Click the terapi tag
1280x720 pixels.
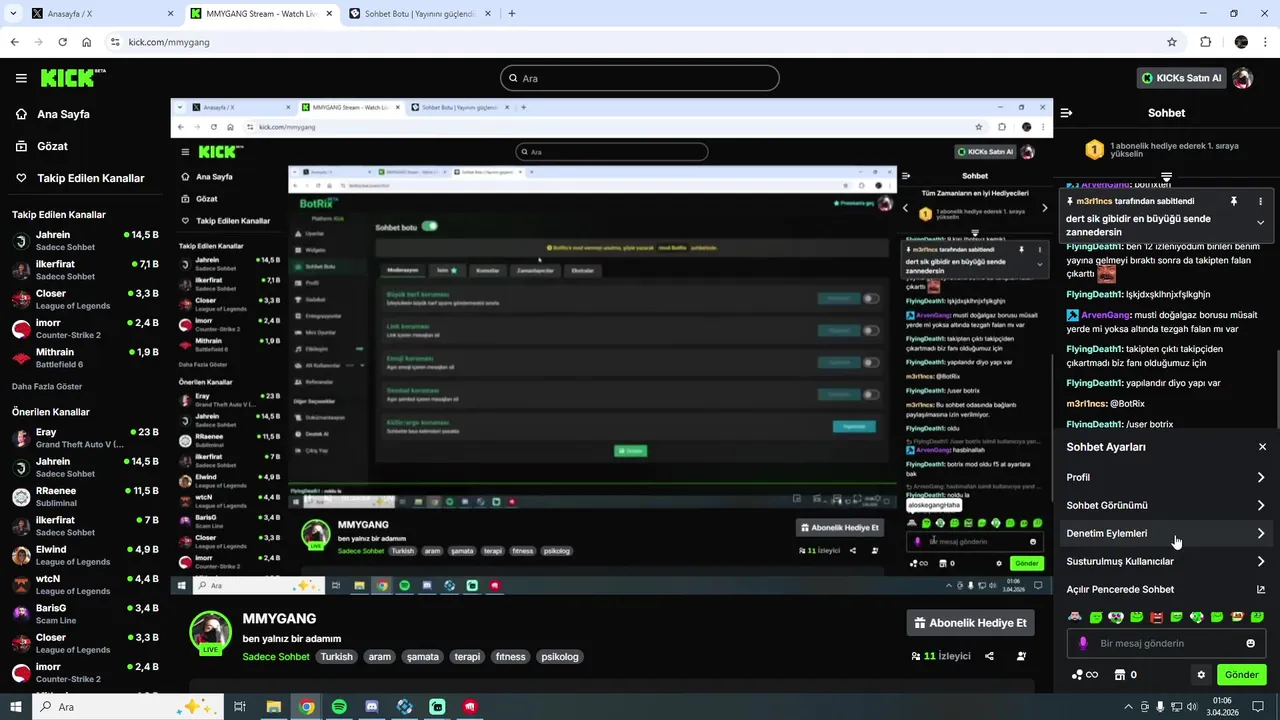(467, 657)
